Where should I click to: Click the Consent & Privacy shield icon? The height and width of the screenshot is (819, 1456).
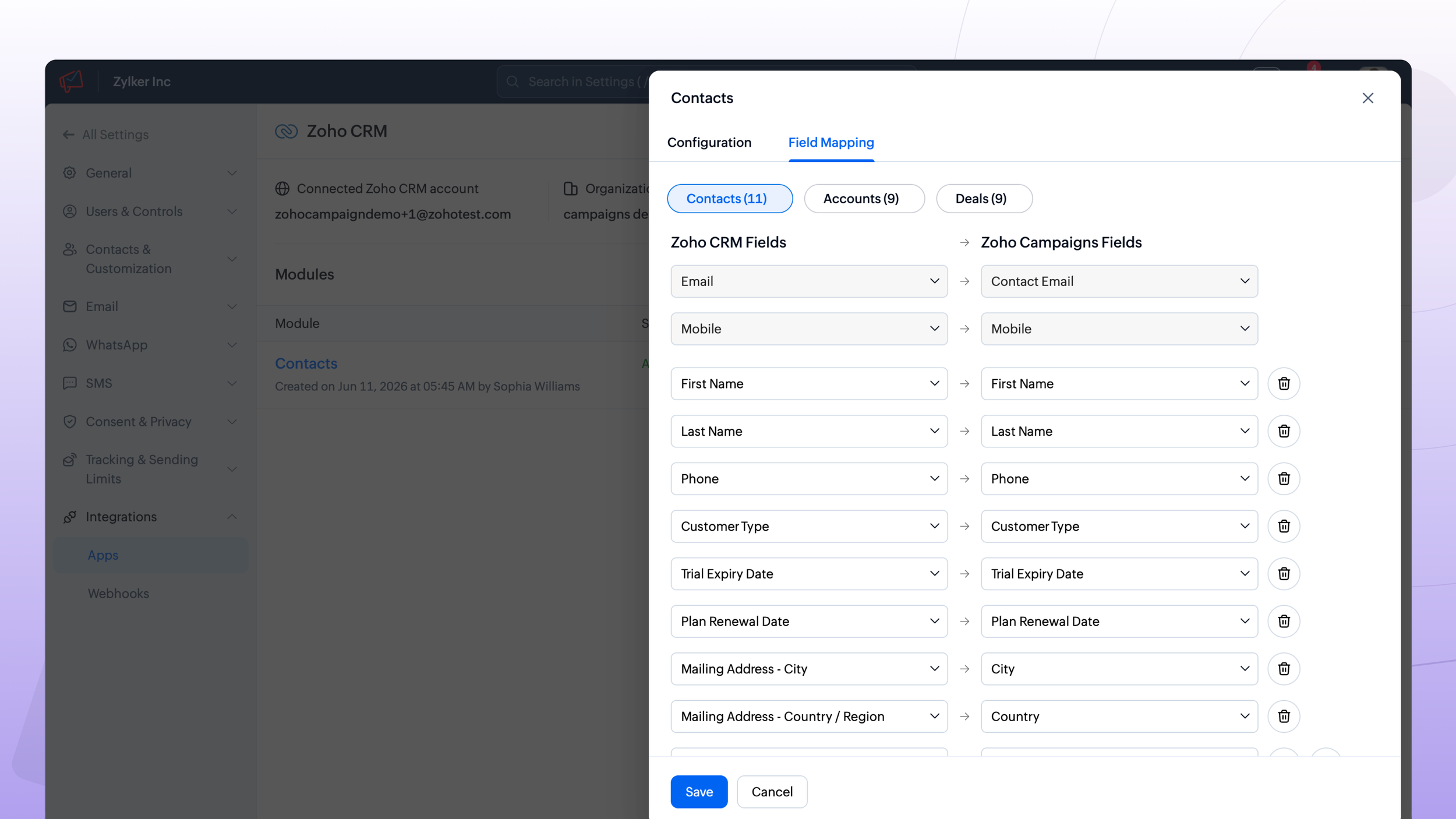tap(70, 422)
